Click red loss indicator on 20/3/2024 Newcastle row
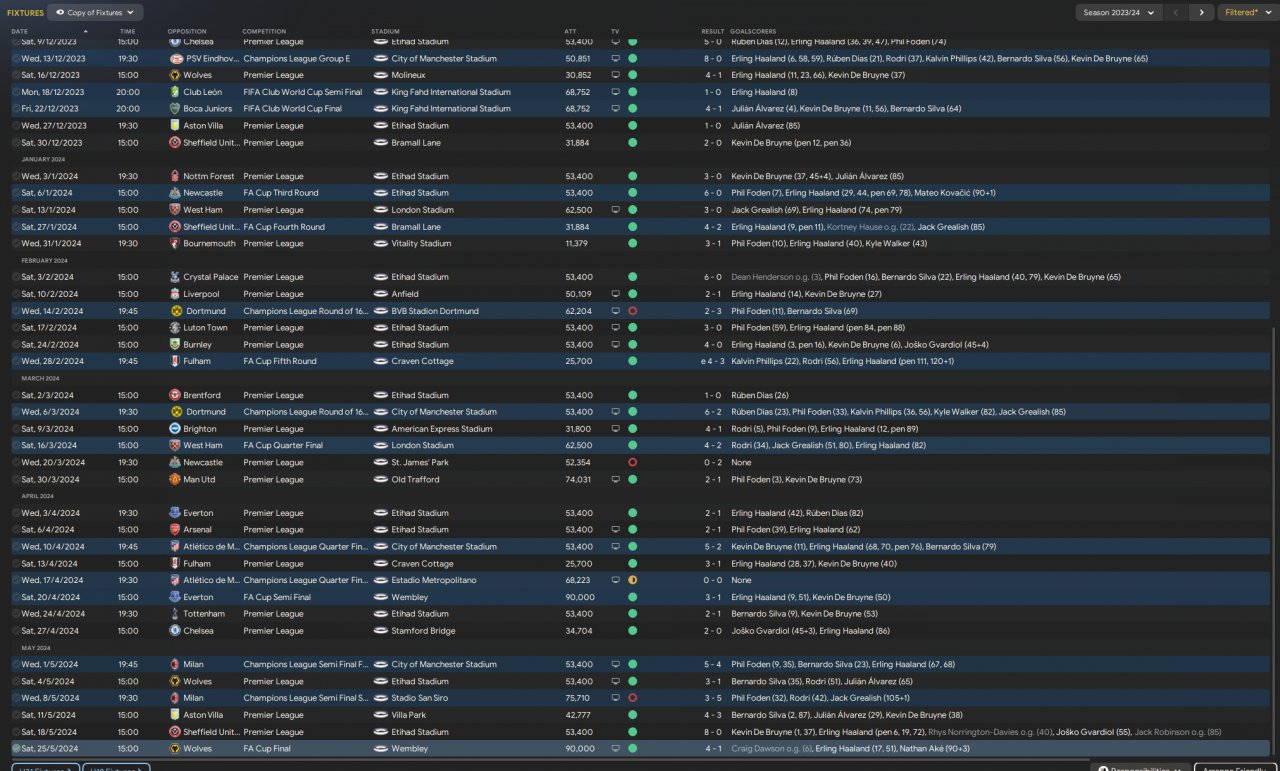The image size is (1280, 771). pos(632,462)
